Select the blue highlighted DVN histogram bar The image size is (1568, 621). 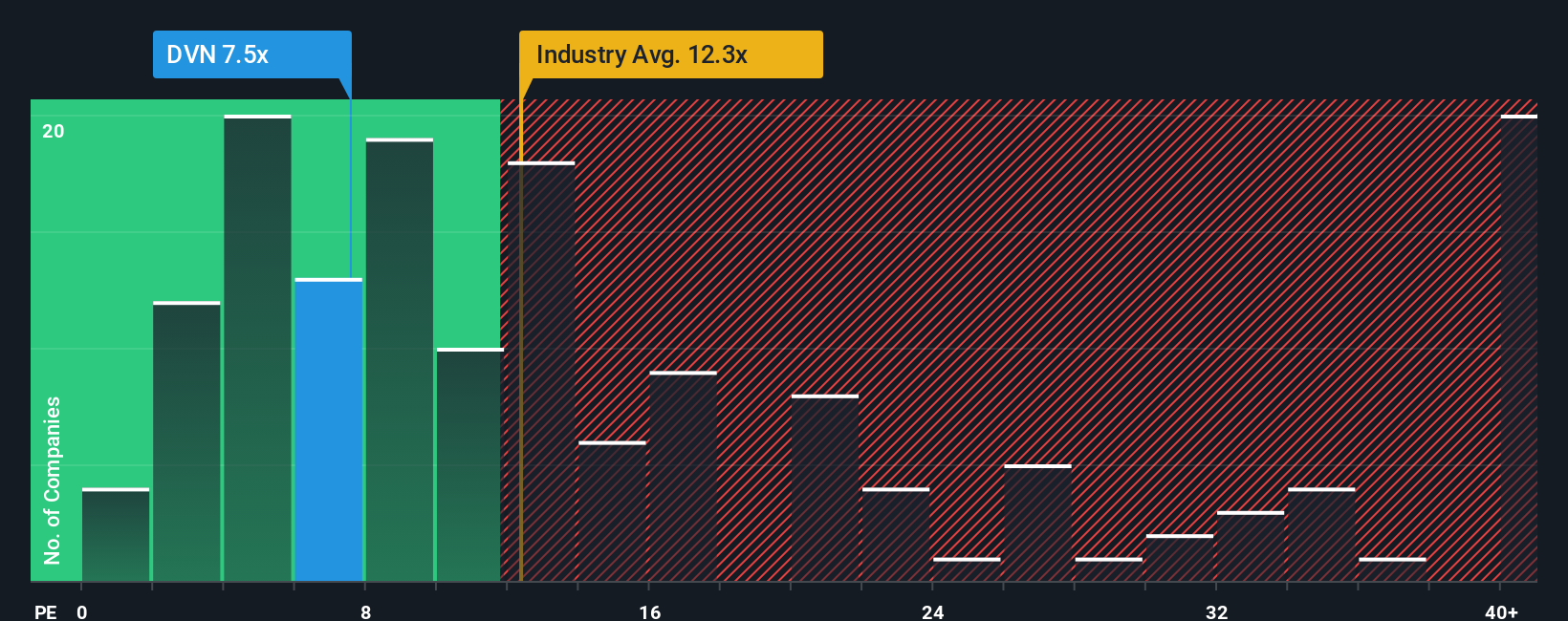(329, 430)
